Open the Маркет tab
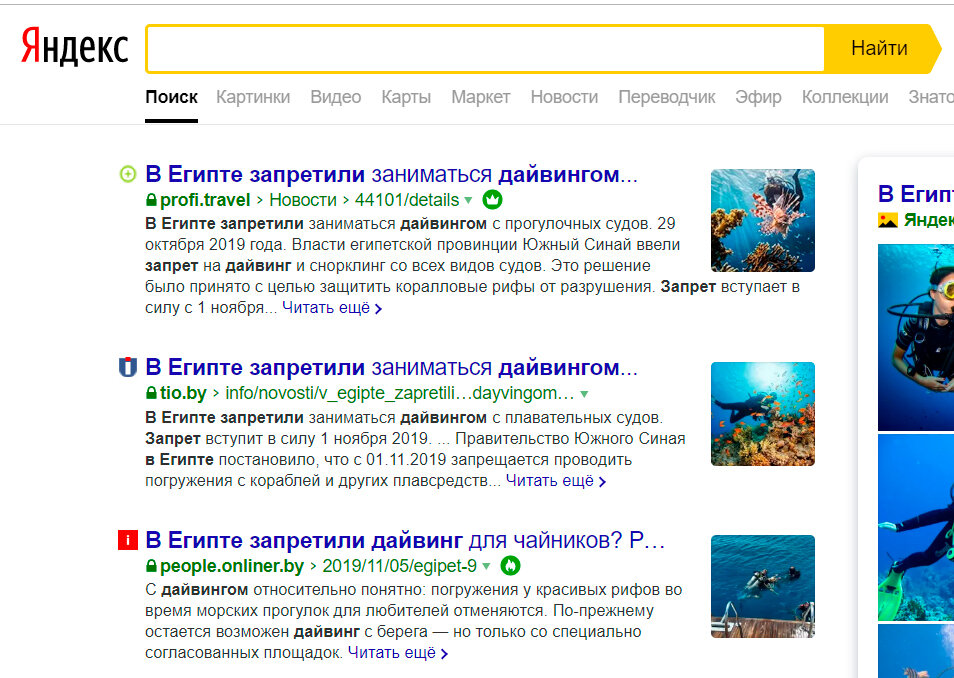The image size is (954, 678). click(x=481, y=97)
